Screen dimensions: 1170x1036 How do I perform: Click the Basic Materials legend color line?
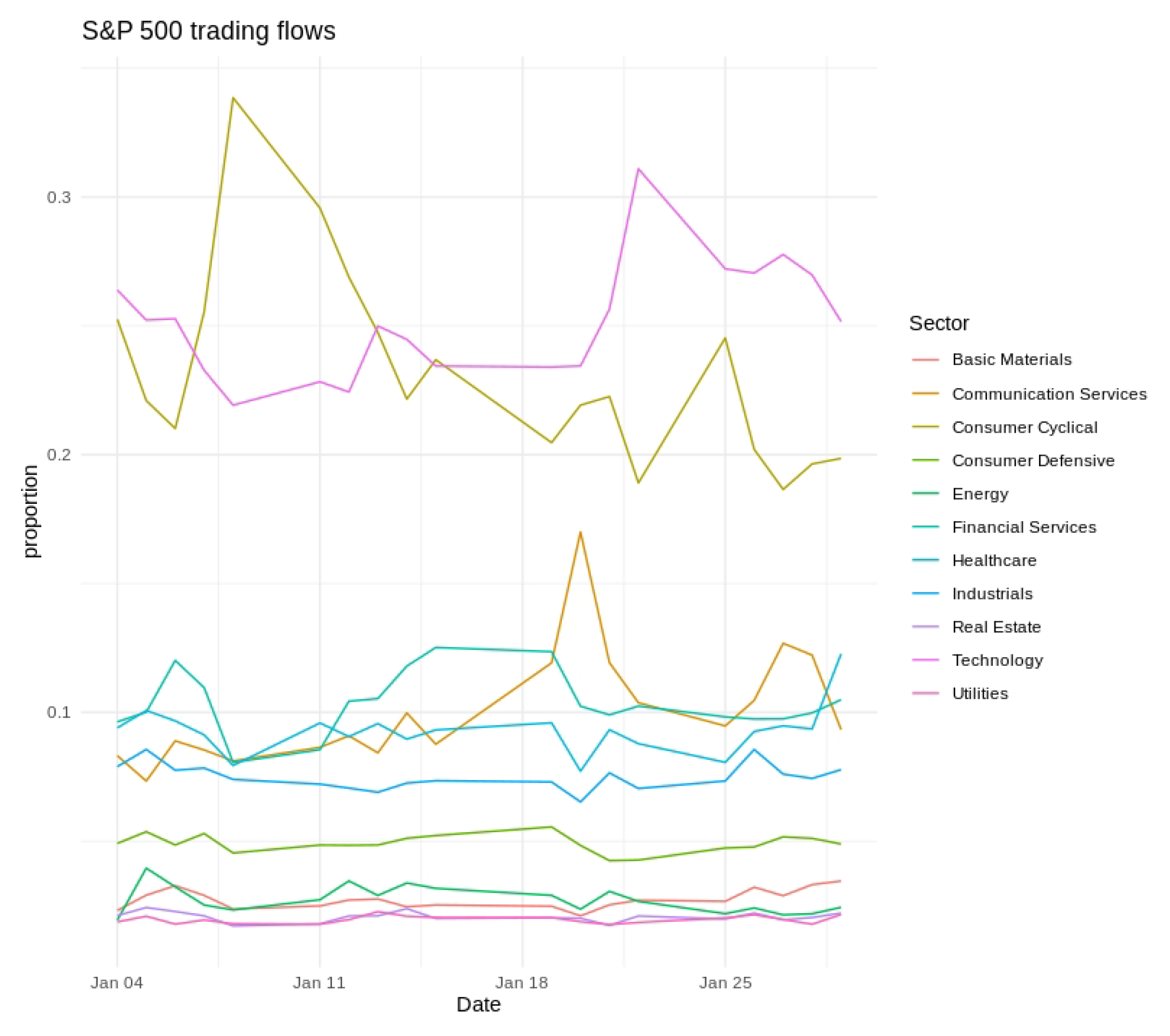925,359
